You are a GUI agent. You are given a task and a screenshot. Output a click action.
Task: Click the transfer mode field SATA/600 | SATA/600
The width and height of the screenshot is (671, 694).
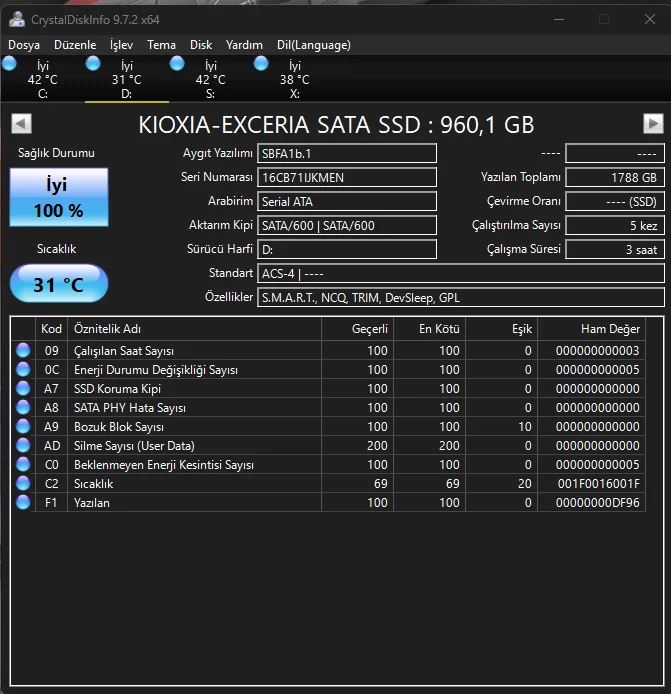(347, 225)
